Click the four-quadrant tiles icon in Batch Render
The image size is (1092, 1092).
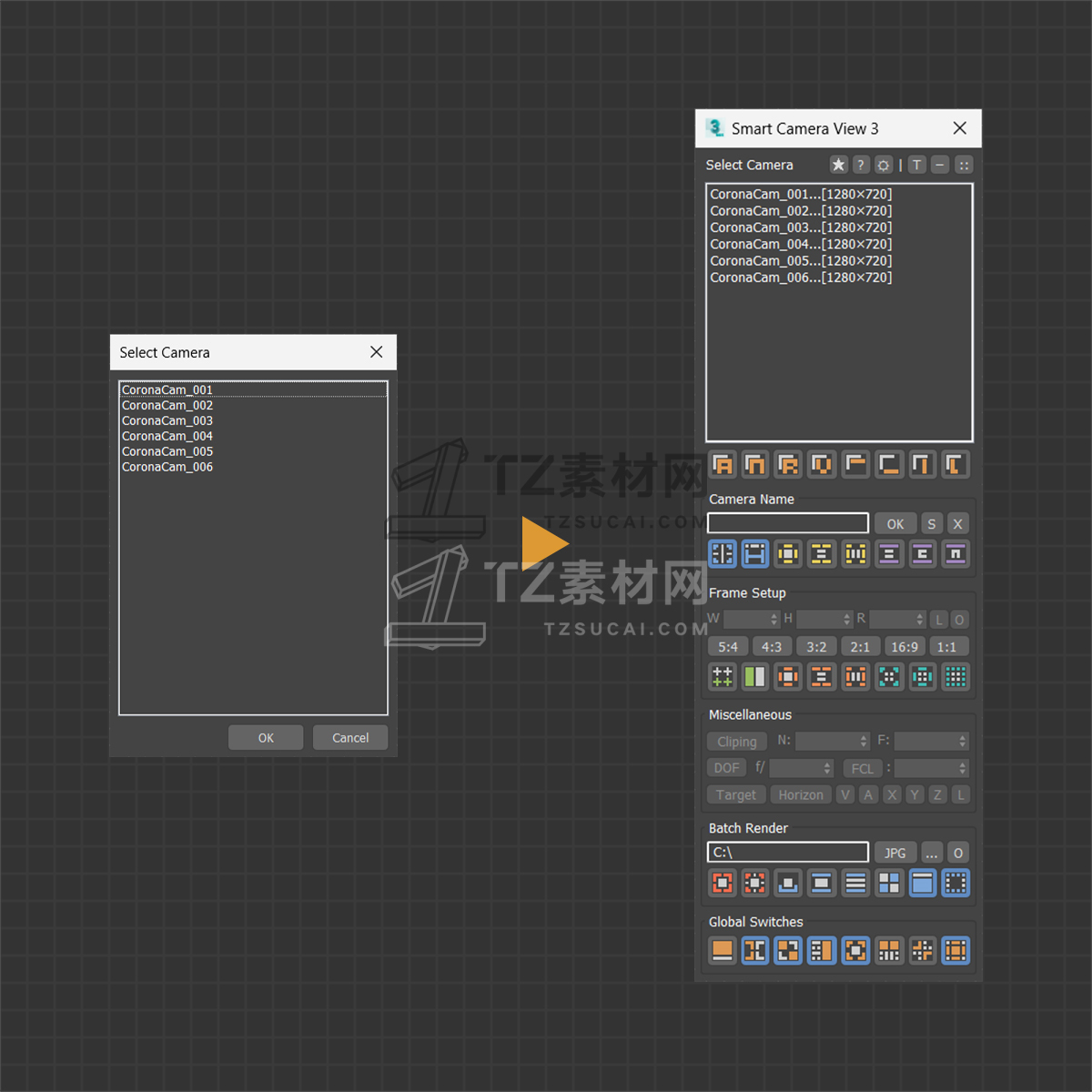pyautogui.click(x=889, y=883)
